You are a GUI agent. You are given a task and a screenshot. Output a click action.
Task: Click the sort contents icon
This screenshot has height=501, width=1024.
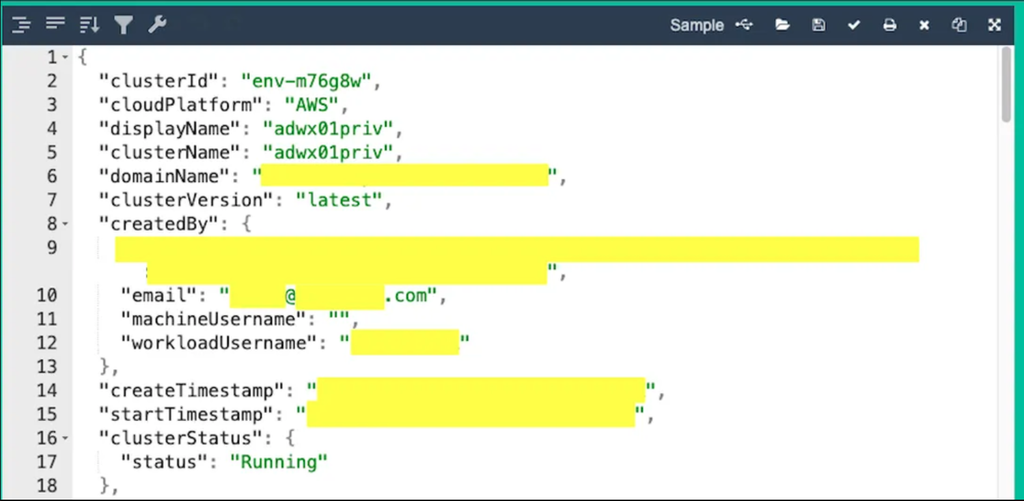(89, 25)
